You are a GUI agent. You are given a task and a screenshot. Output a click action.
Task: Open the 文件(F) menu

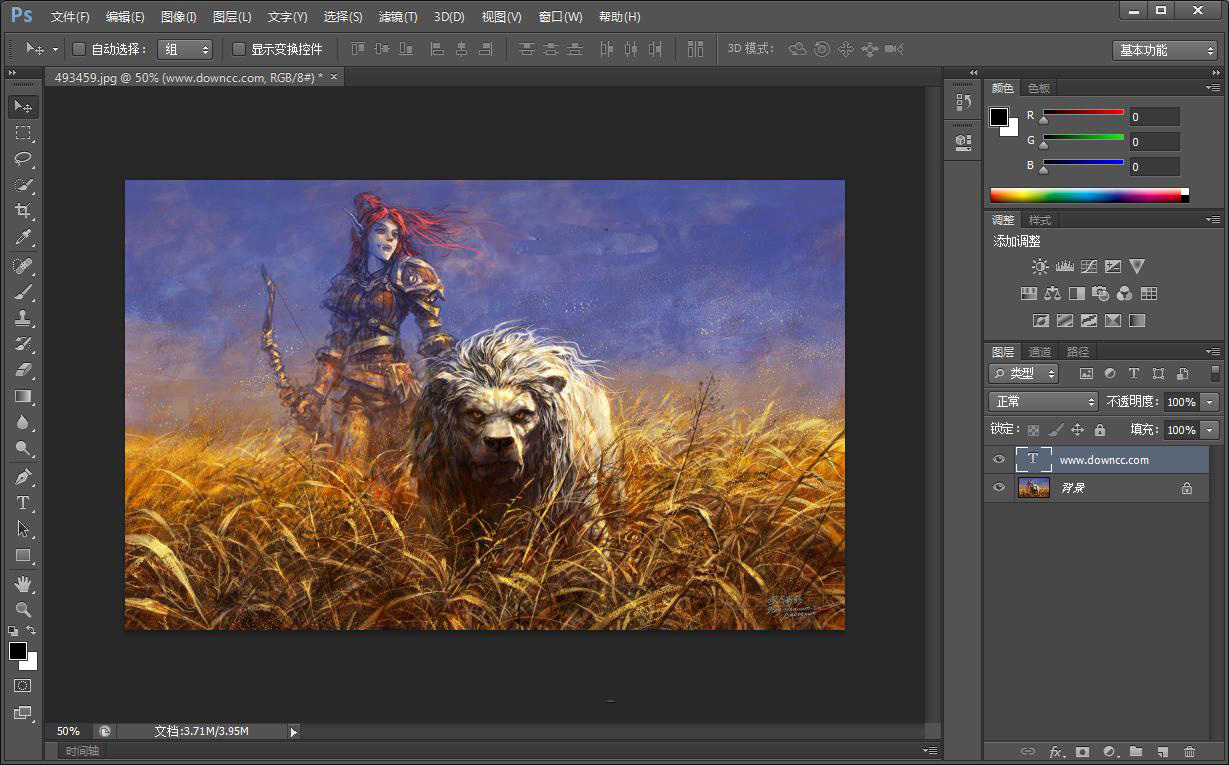click(x=70, y=17)
